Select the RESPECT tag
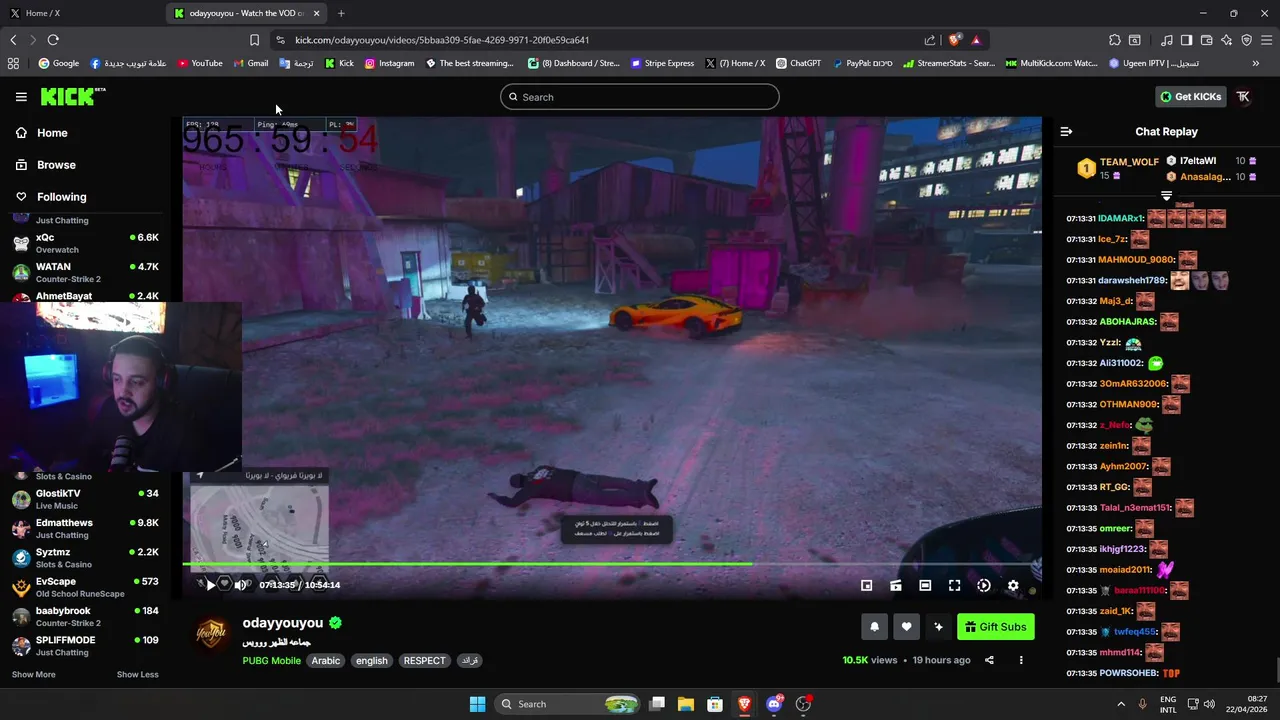 [424, 661]
